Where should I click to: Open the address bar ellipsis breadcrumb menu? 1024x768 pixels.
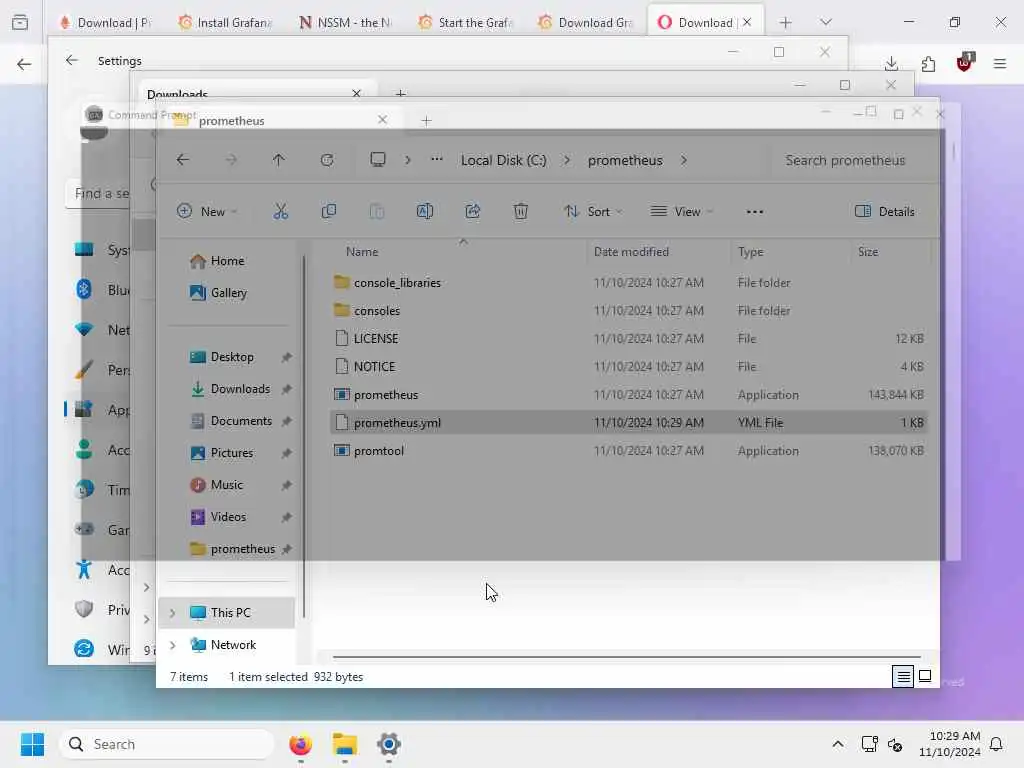click(437, 159)
